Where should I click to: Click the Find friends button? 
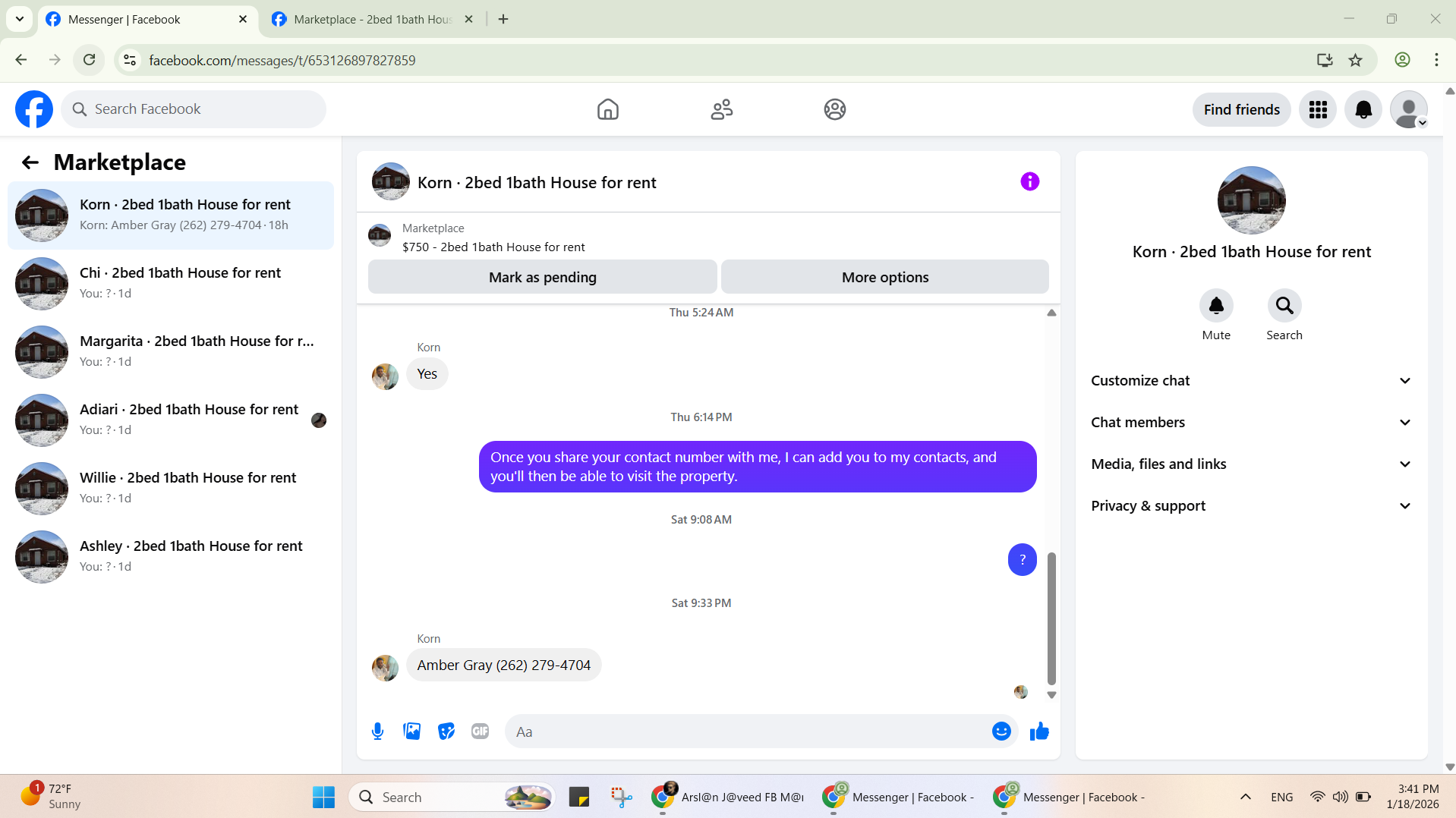click(x=1241, y=109)
